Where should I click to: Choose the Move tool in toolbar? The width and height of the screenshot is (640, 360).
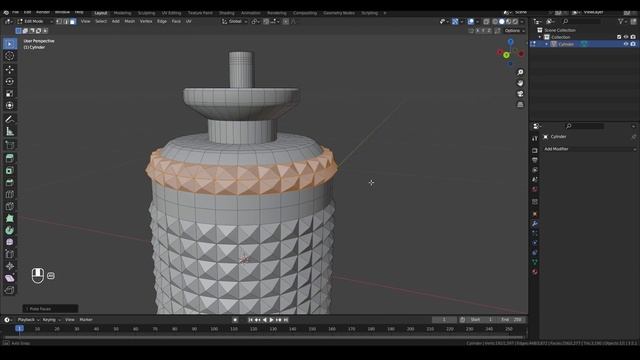click(10, 69)
